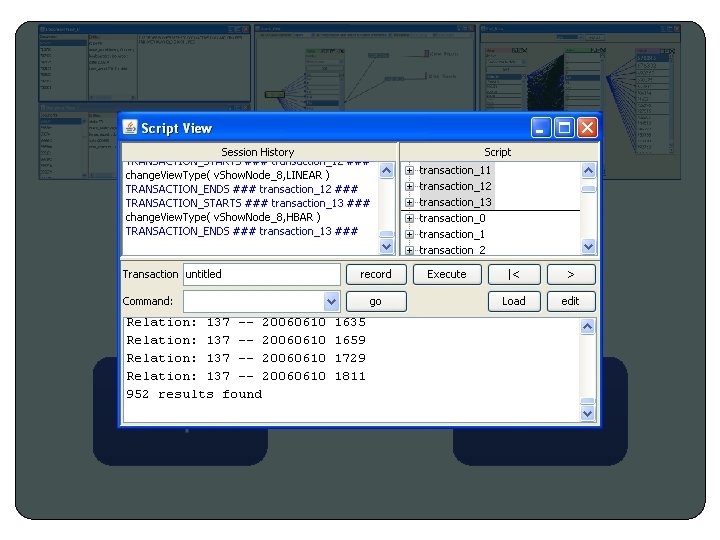Click the go button
The width and height of the screenshot is (720, 540).
(376, 302)
